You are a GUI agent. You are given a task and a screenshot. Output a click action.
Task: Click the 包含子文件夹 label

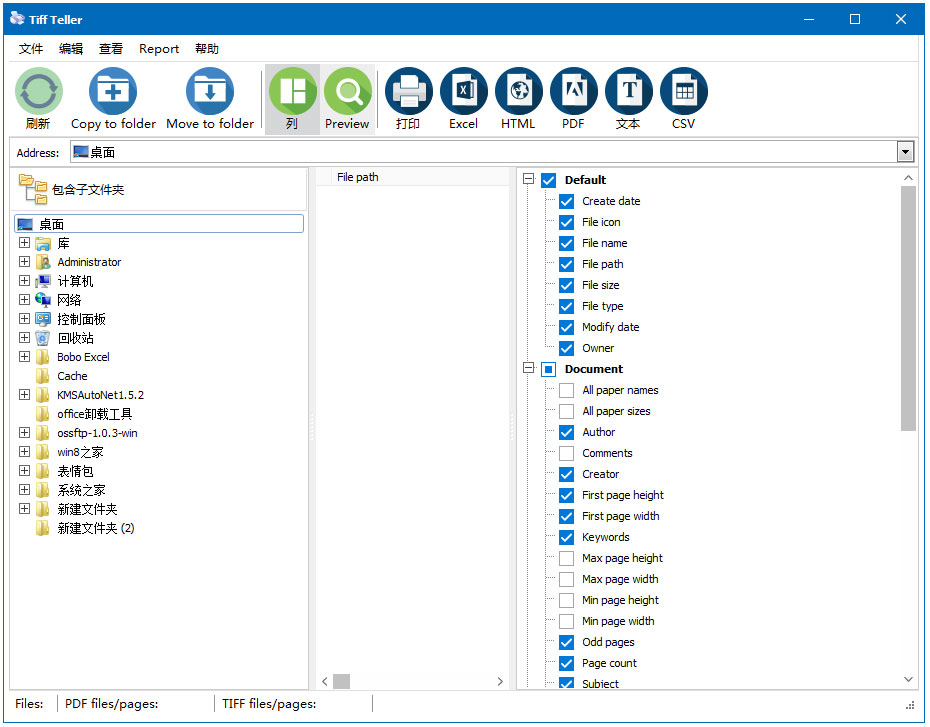(88, 190)
